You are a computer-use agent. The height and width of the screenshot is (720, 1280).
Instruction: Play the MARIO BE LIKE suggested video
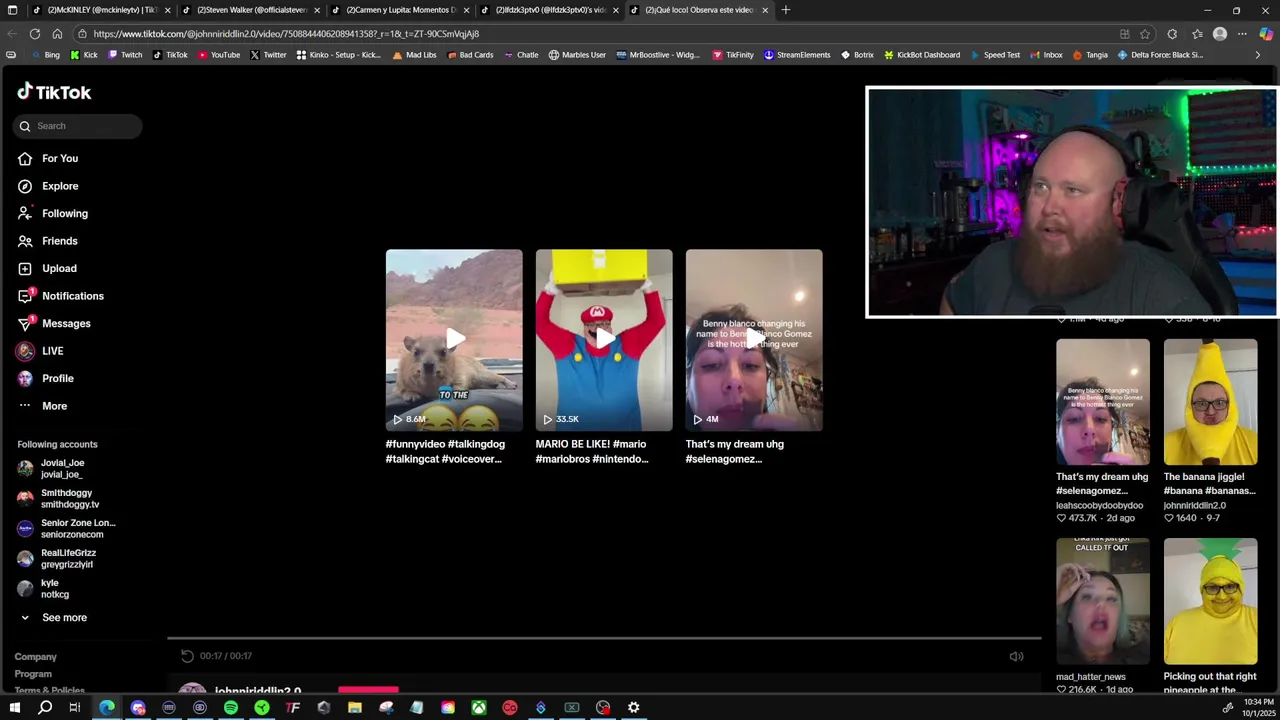coord(604,340)
